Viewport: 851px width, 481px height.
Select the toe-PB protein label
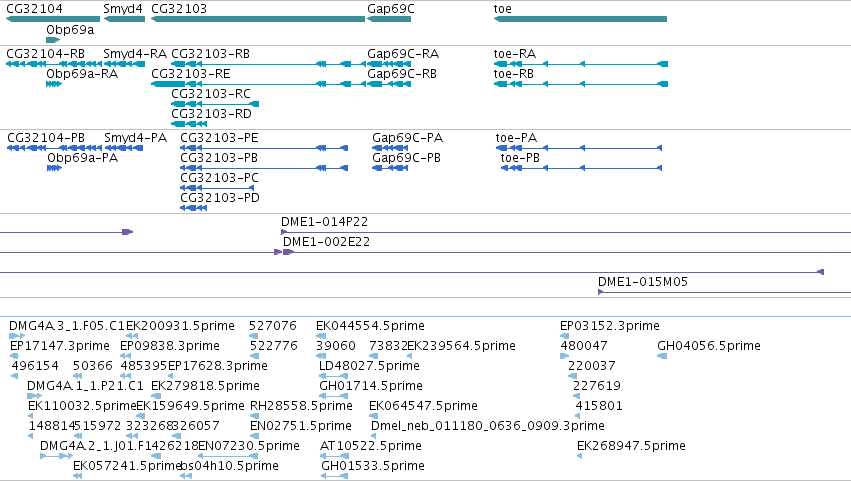(x=520, y=158)
